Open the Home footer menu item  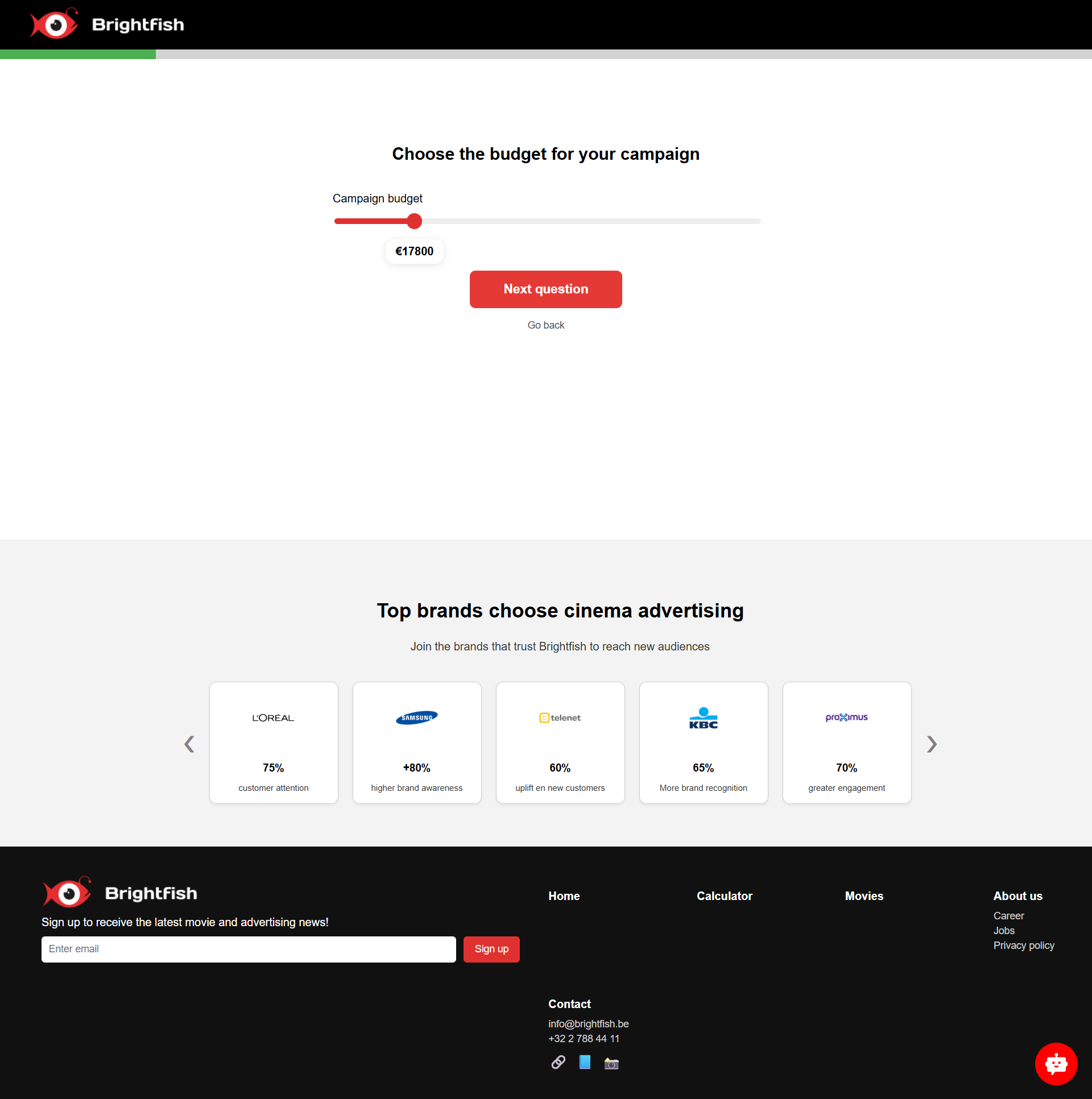pyautogui.click(x=564, y=895)
